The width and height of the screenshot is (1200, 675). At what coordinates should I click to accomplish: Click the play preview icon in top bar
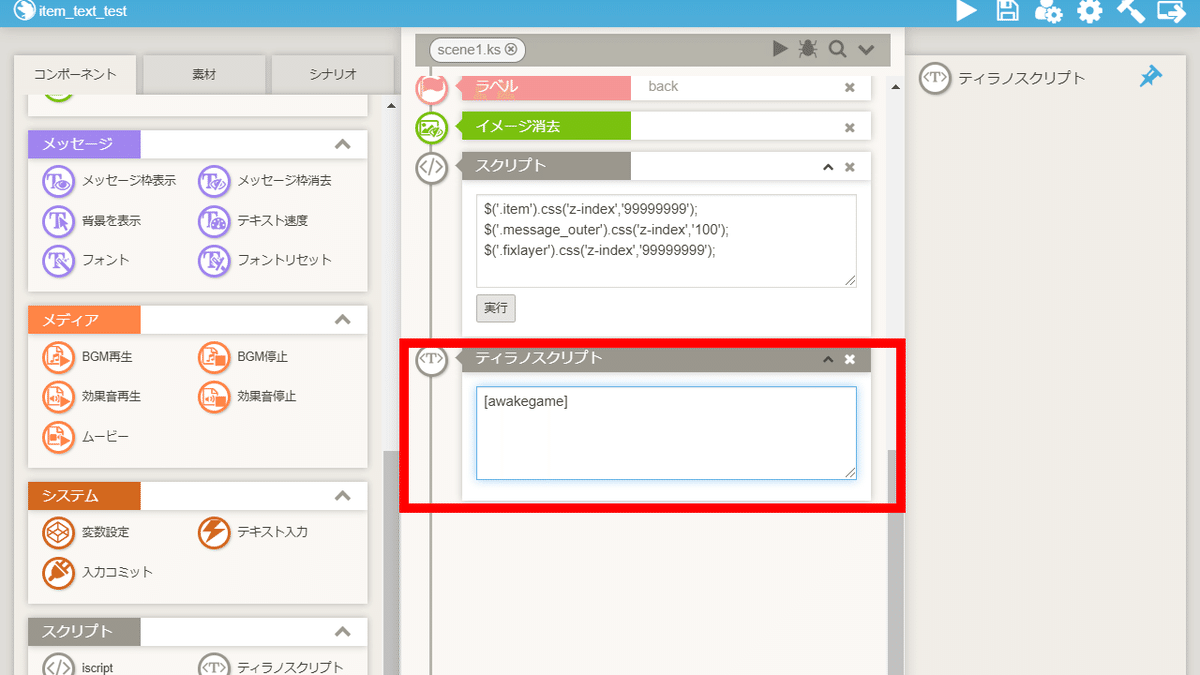point(966,11)
